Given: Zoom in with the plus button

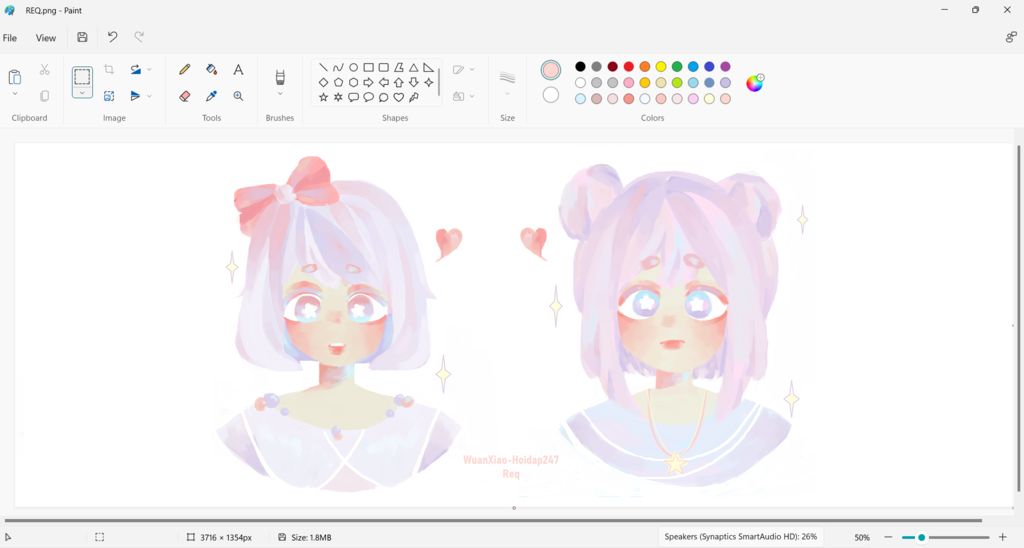Looking at the screenshot, I should 1002,537.
